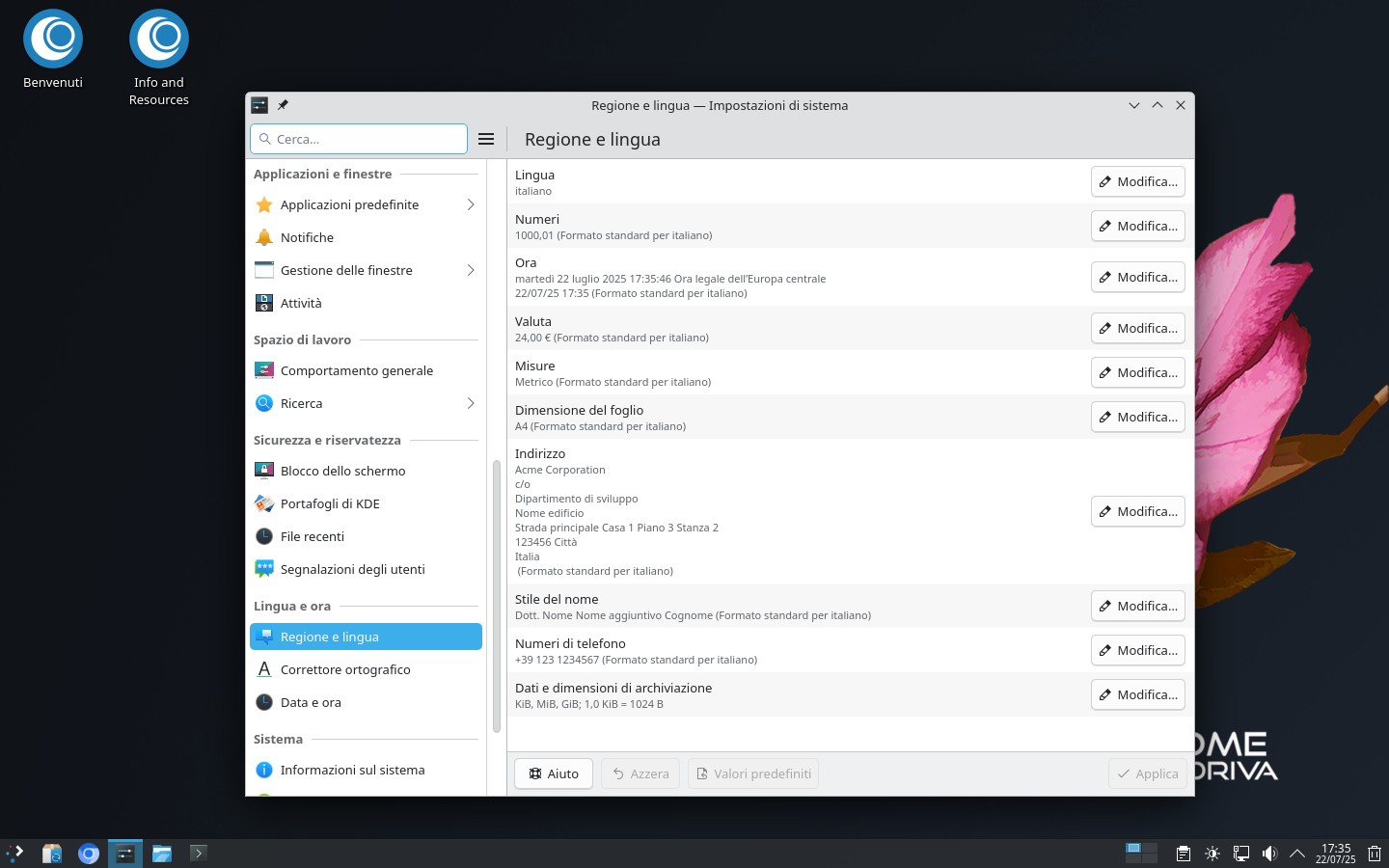
Task: Expand Gestione delle finestre submenu
Action: pos(471,270)
